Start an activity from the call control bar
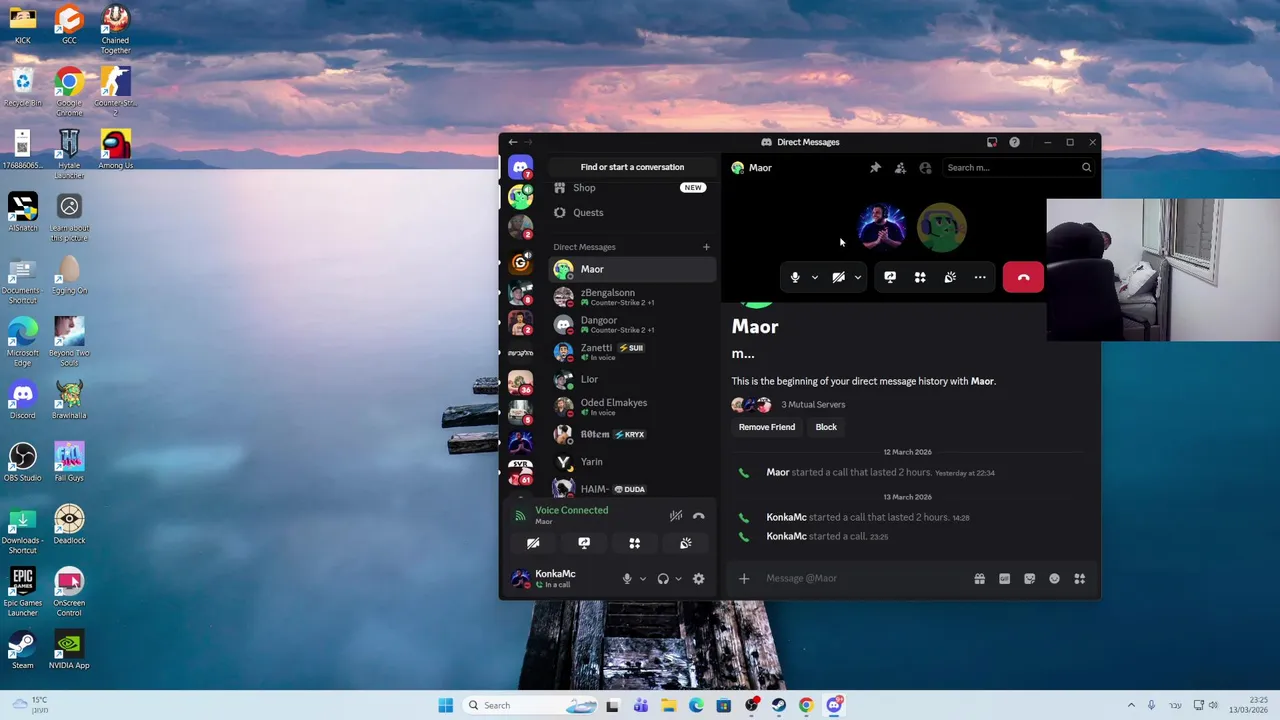 920,277
